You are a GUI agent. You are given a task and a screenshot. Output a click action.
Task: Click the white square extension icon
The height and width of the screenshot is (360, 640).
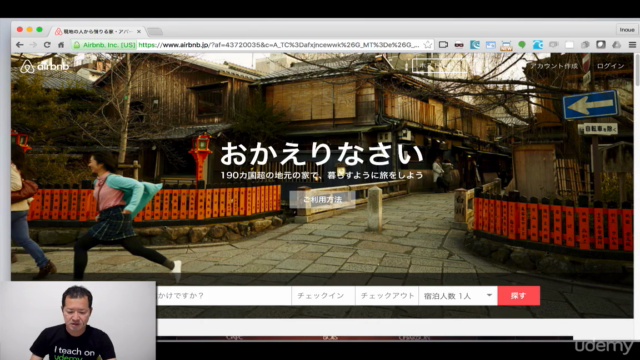pyautogui.click(x=569, y=45)
